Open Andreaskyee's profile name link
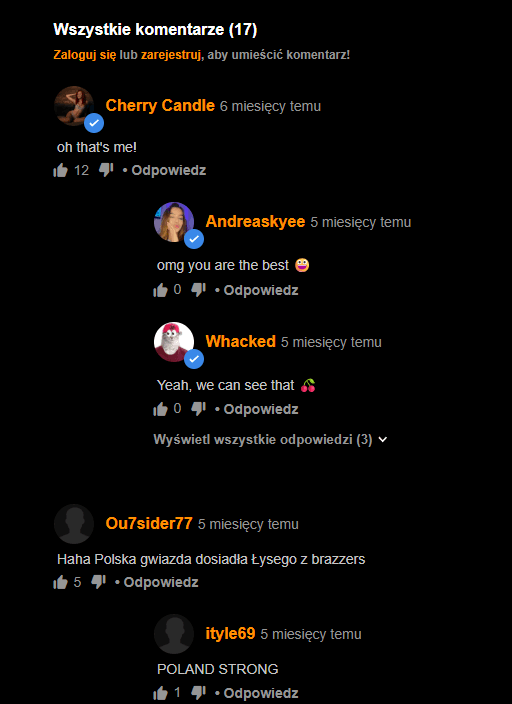The image size is (512, 704). 255,222
